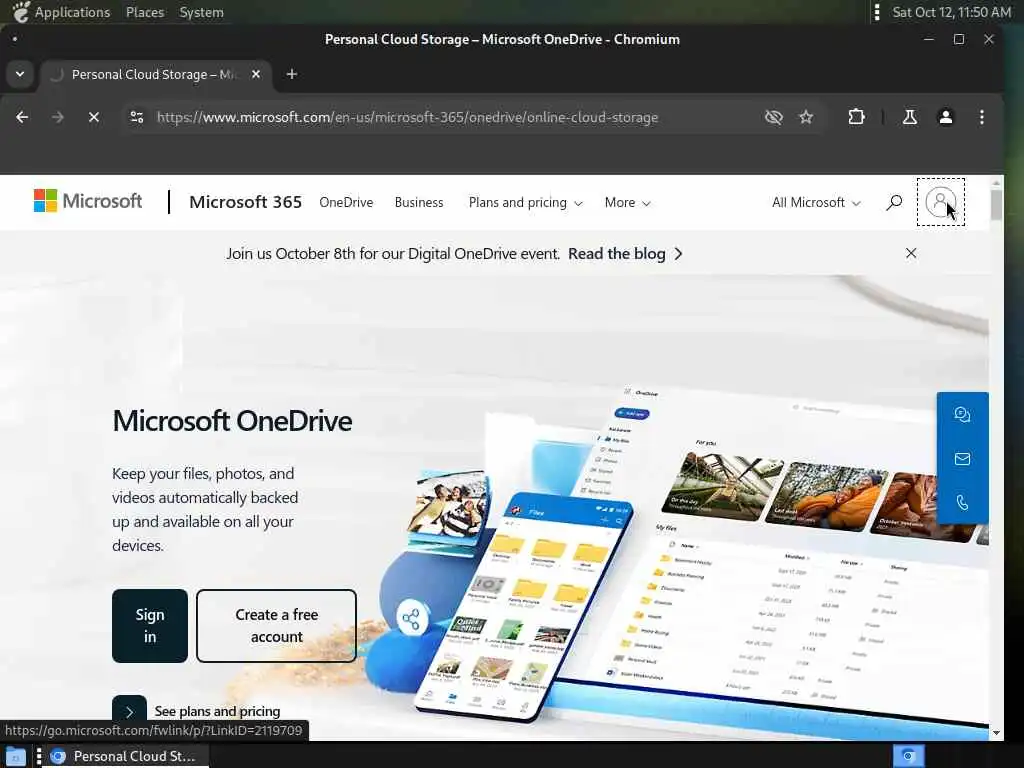Bookmark this page with the star icon
The height and width of the screenshot is (768, 1024).
tap(806, 117)
